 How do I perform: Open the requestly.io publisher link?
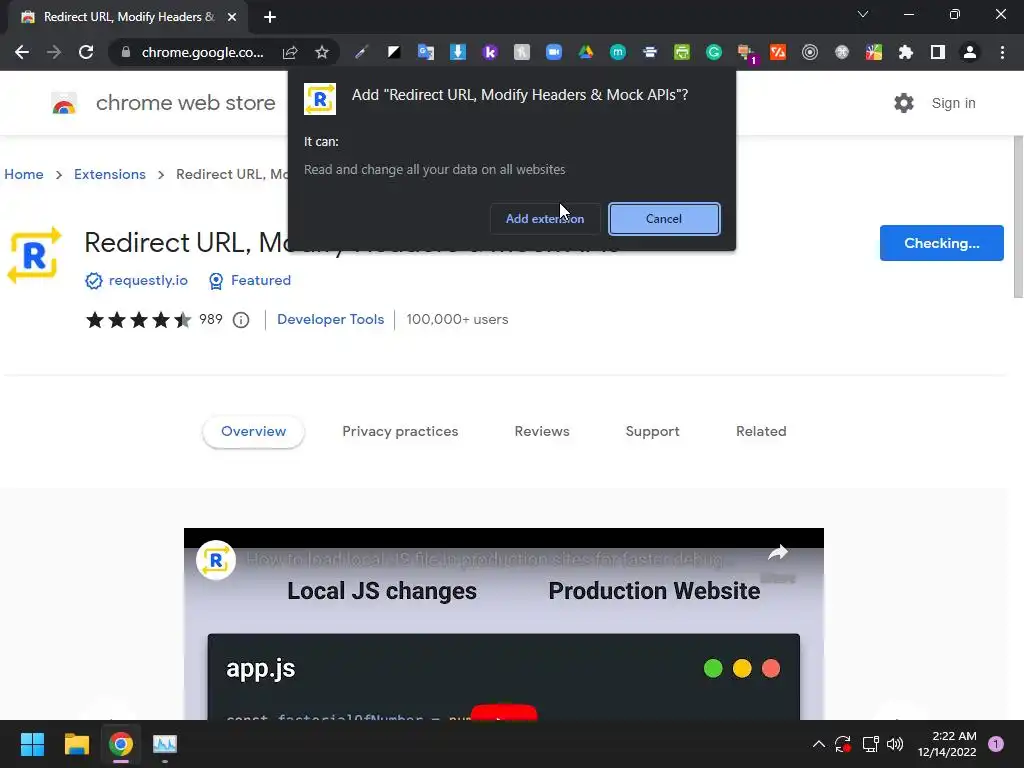click(148, 280)
